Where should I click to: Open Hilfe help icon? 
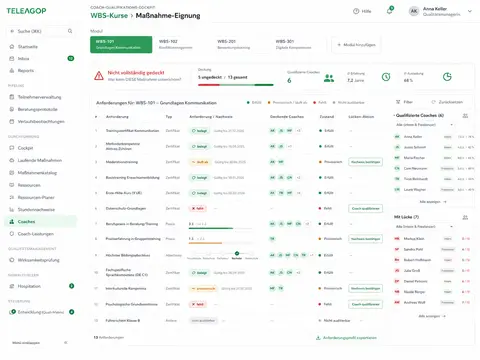coord(356,11)
